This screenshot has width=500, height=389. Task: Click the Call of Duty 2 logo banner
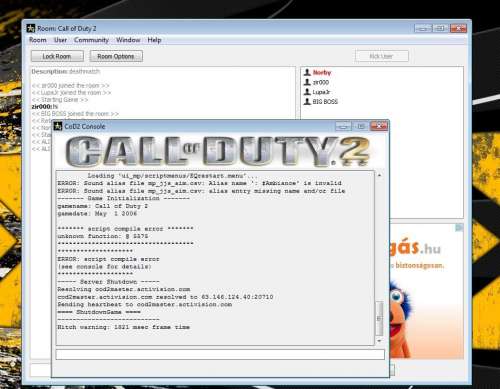[x=217, y=152]
